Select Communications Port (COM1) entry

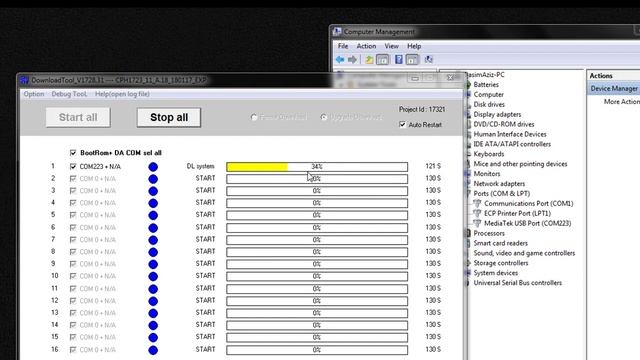[529, 203]
